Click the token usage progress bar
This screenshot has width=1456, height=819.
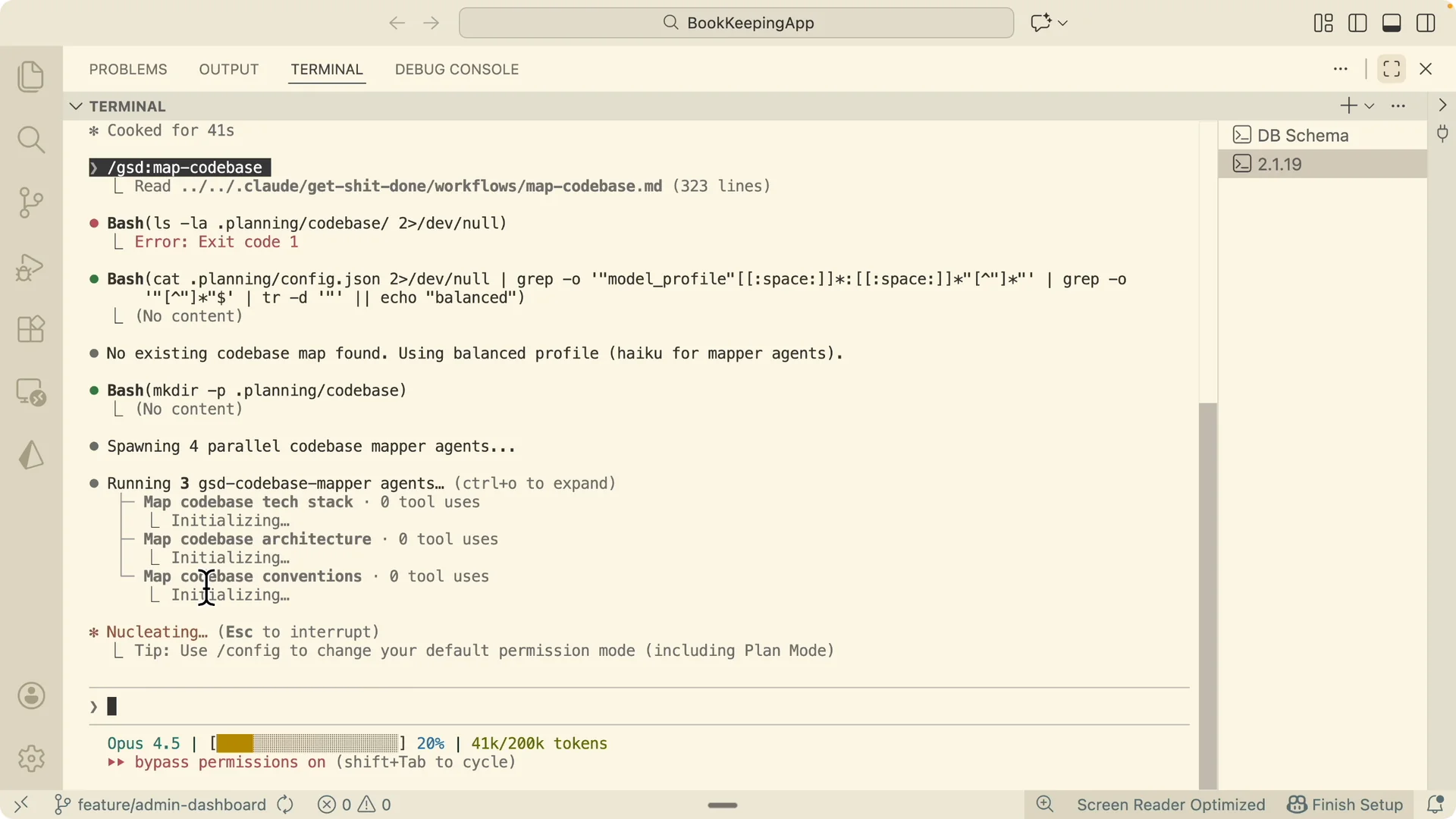[307, 743]
